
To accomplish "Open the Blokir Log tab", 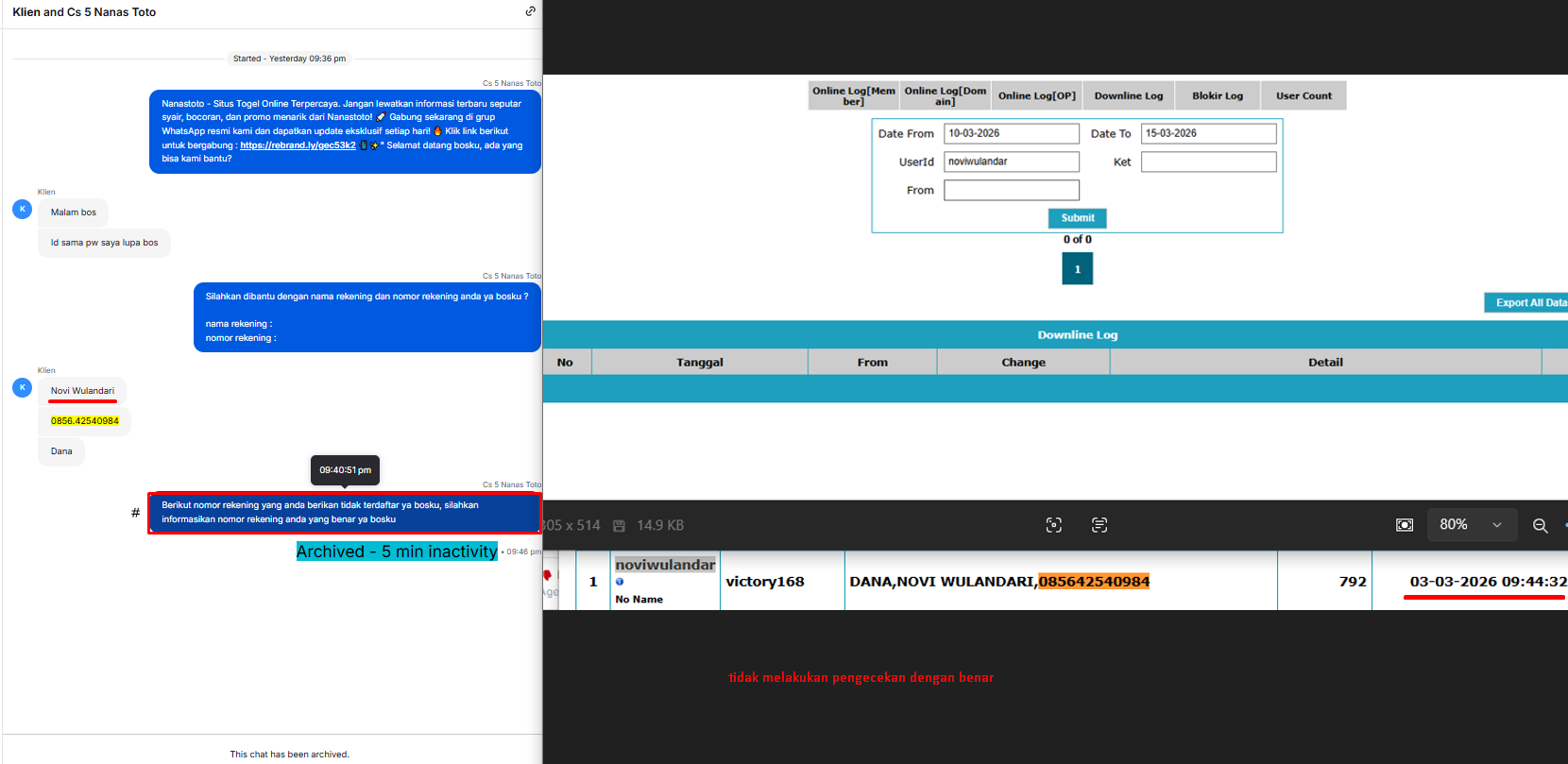I will tap(1218, 95).
